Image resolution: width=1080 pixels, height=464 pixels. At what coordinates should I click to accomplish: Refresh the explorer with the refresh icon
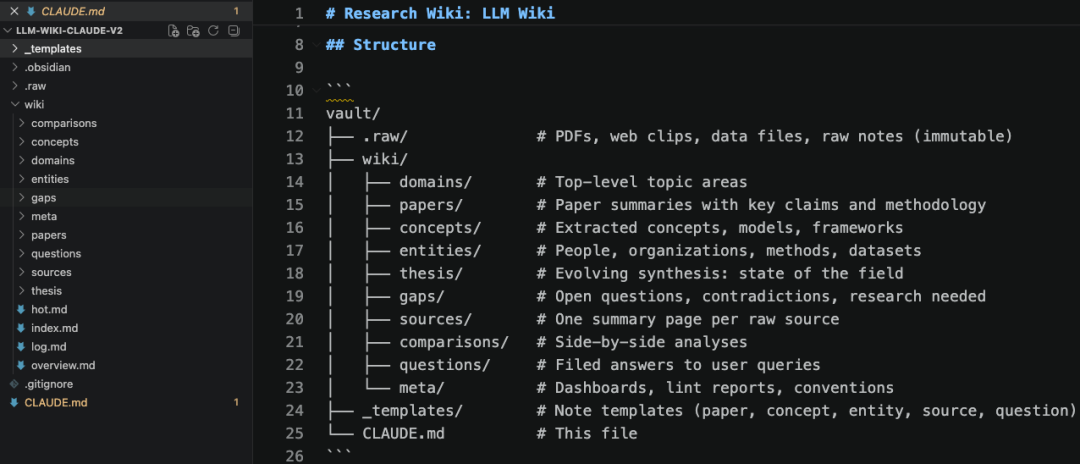pos(214,30)
